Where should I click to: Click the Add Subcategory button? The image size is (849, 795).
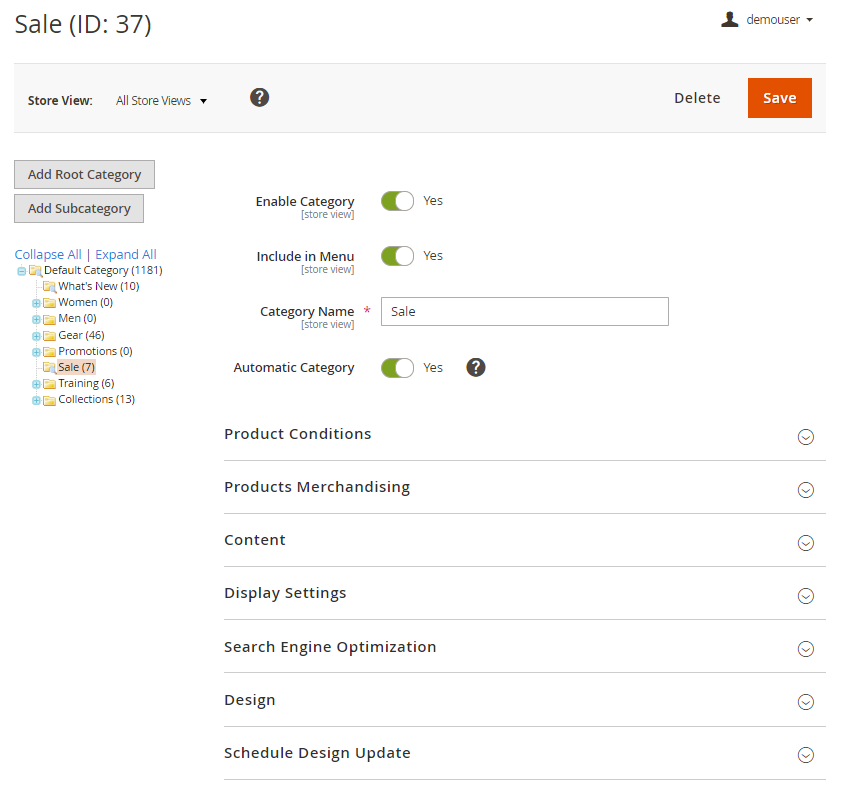tap(79, 208)
